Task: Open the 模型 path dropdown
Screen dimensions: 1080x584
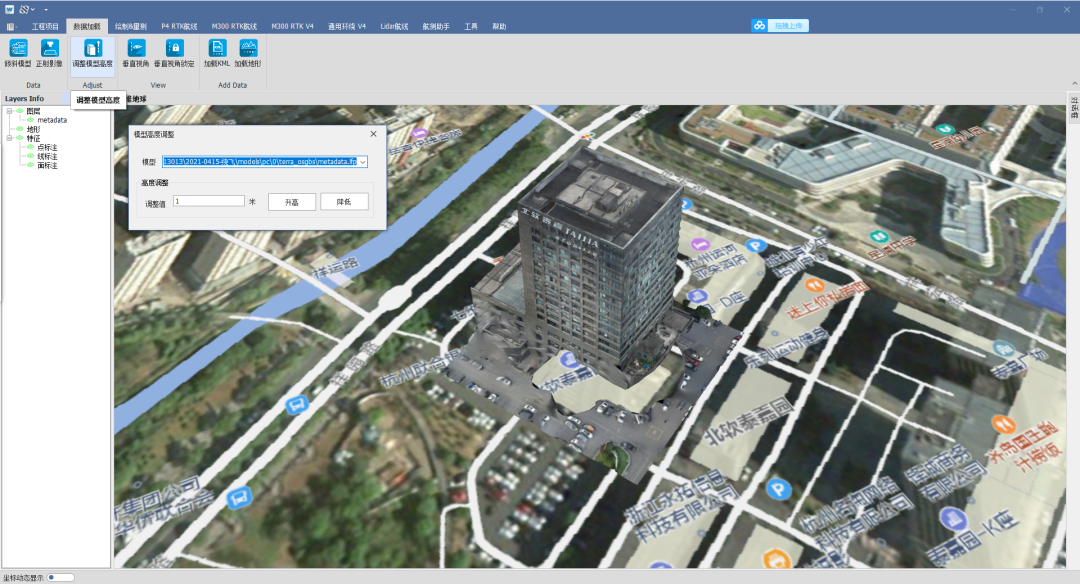Action: pyautogui.click(x=362, y=162)
